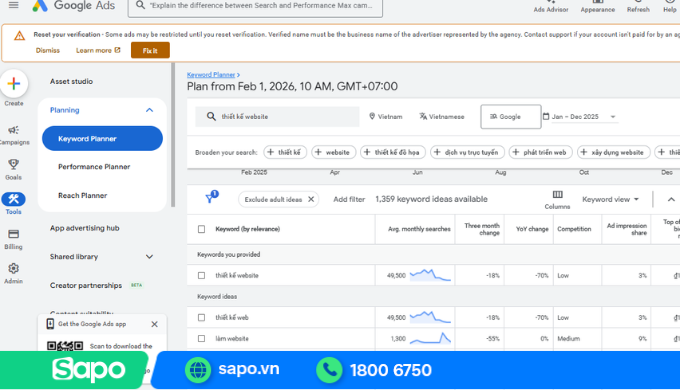Click the filter funnel icon

point(209,199)
